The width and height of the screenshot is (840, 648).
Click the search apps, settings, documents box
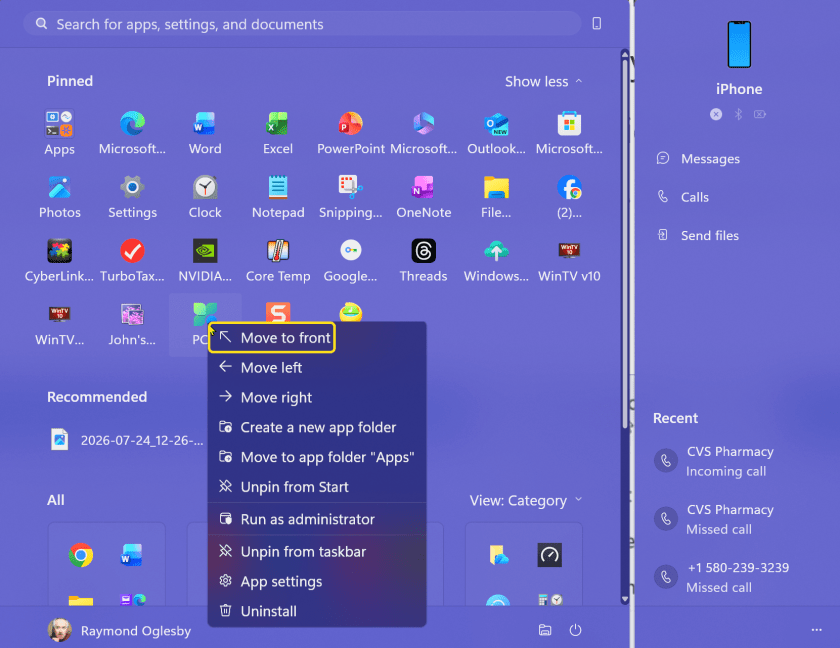(x=302, y=24)
